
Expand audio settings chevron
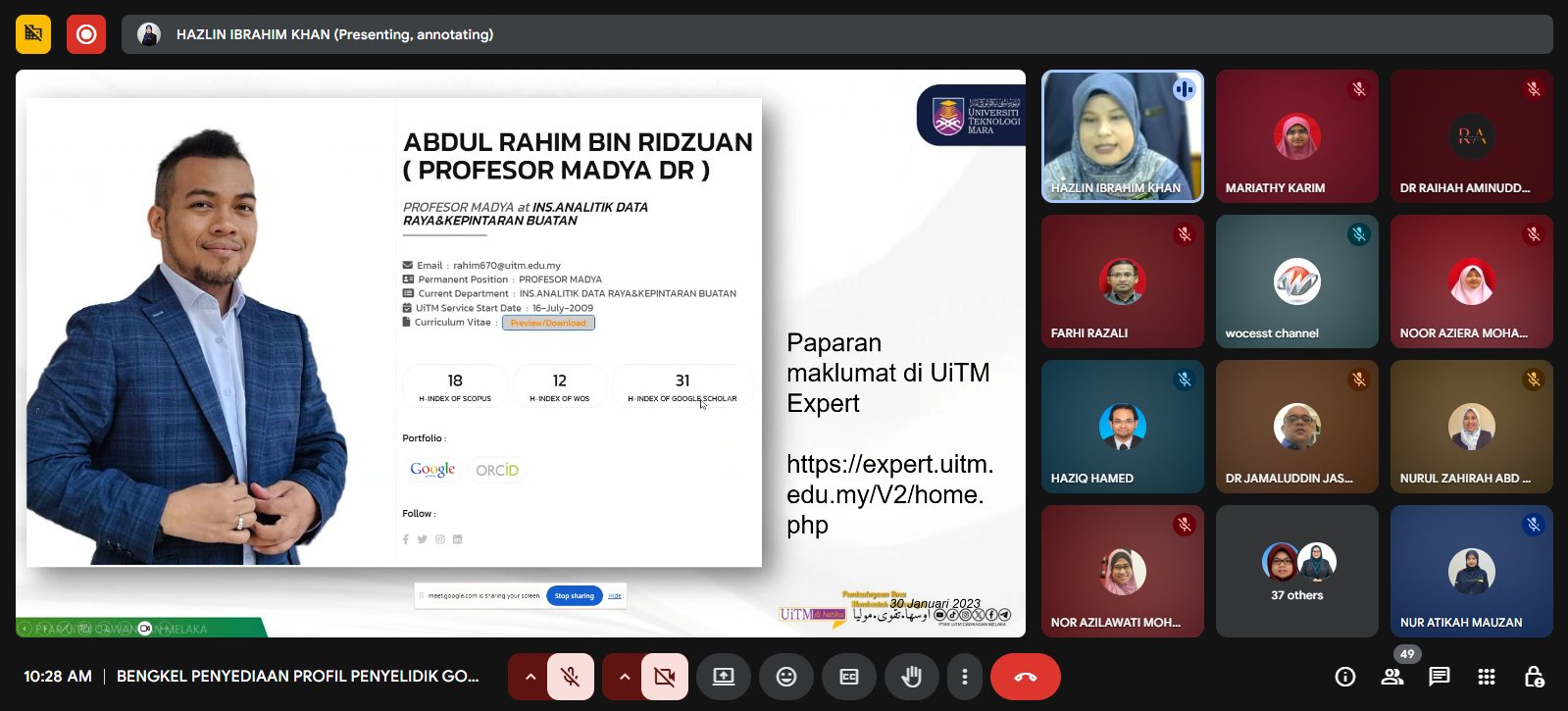530,677
